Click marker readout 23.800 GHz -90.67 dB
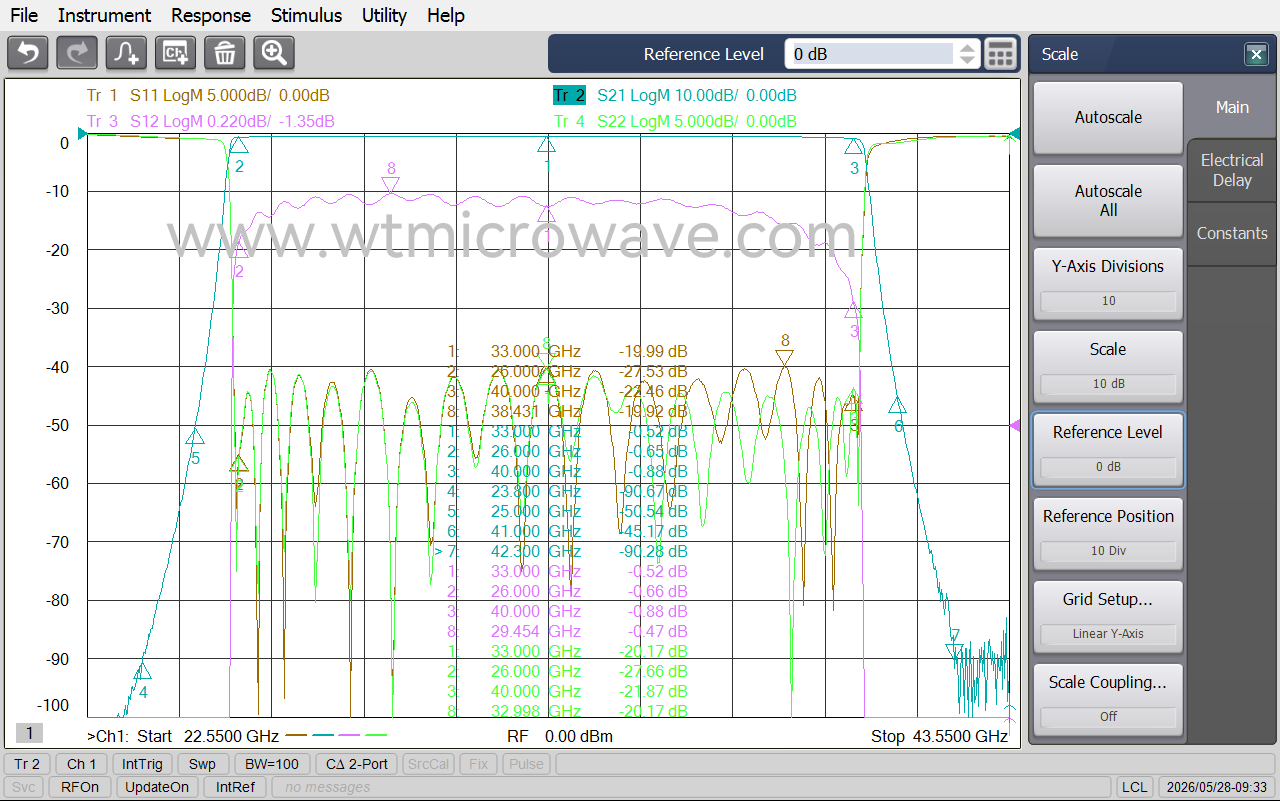 tap(567, 491)
